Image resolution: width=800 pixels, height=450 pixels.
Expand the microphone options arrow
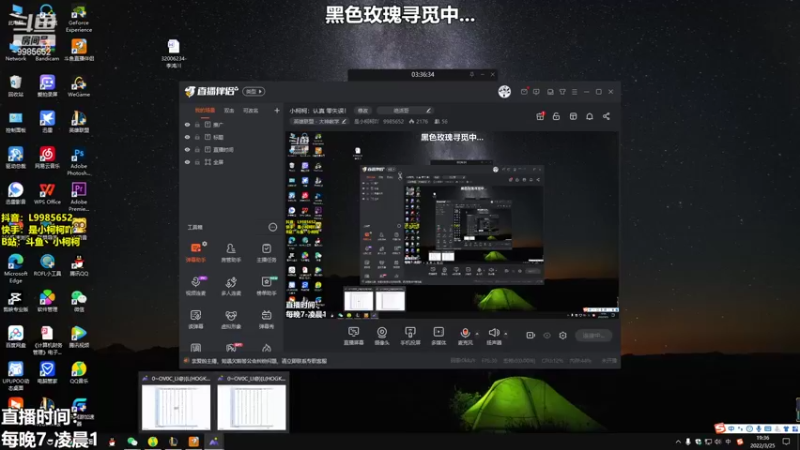point(477,334)
